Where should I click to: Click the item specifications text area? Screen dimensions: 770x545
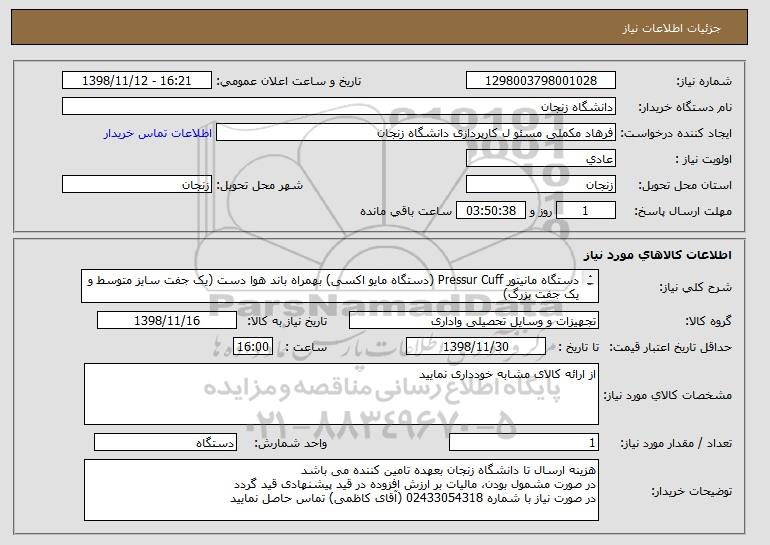(x=341, y=394)
